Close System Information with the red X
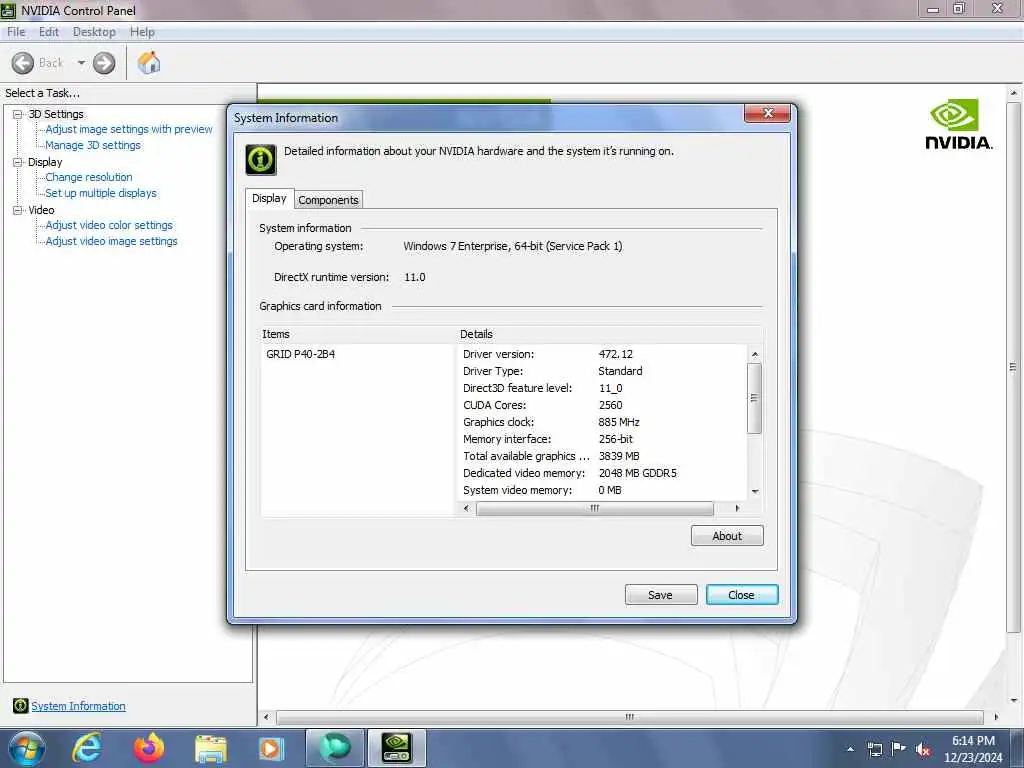Viewport: 1024px width, 768px height. pyautogui.click(x=767, y=114)
